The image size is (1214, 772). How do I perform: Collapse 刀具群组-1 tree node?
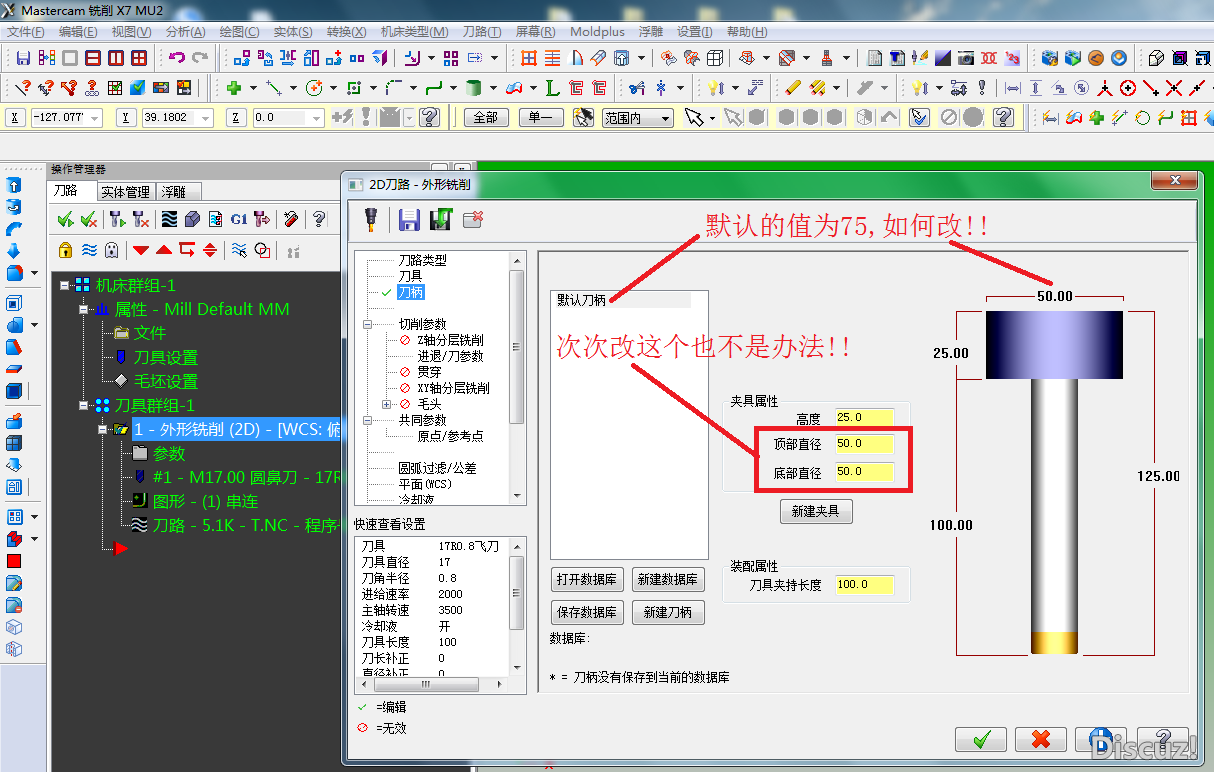point(83,405)
